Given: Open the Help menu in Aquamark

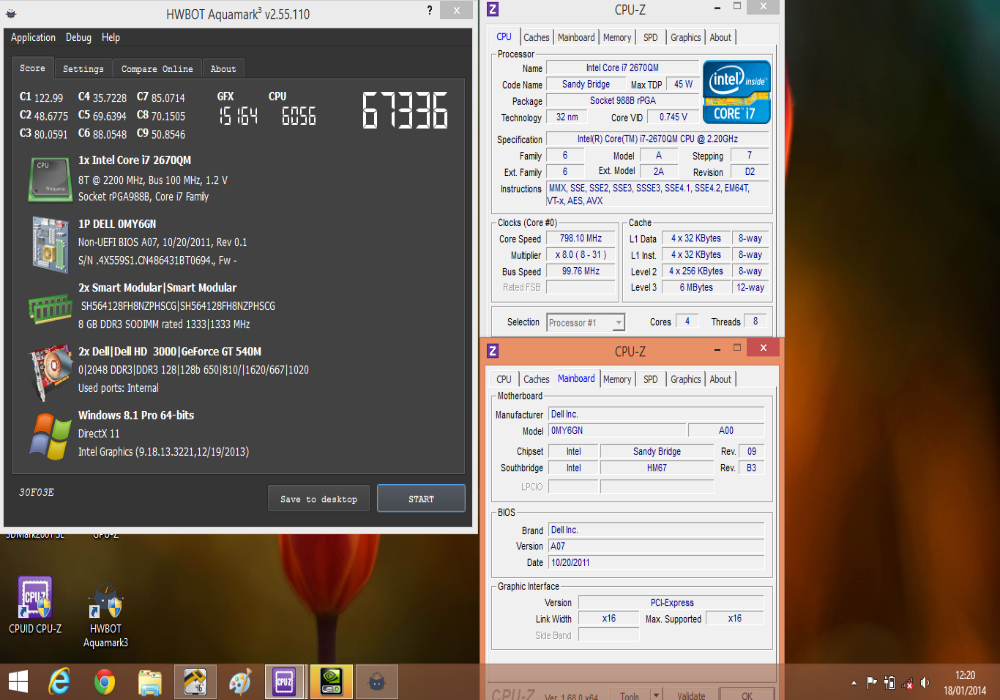Looking at the screenshot, I should pos(110,38).
